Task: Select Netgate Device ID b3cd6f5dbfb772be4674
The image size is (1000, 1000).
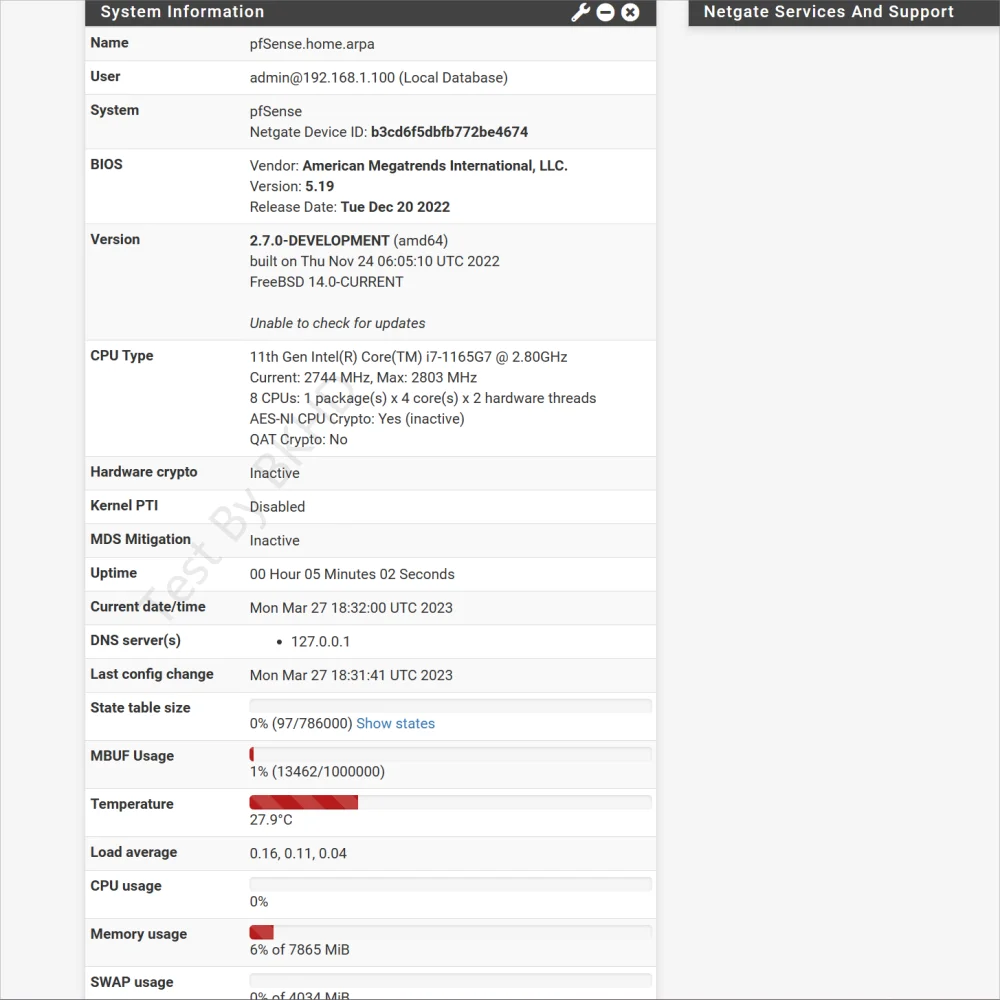Action: pos(450,132)
